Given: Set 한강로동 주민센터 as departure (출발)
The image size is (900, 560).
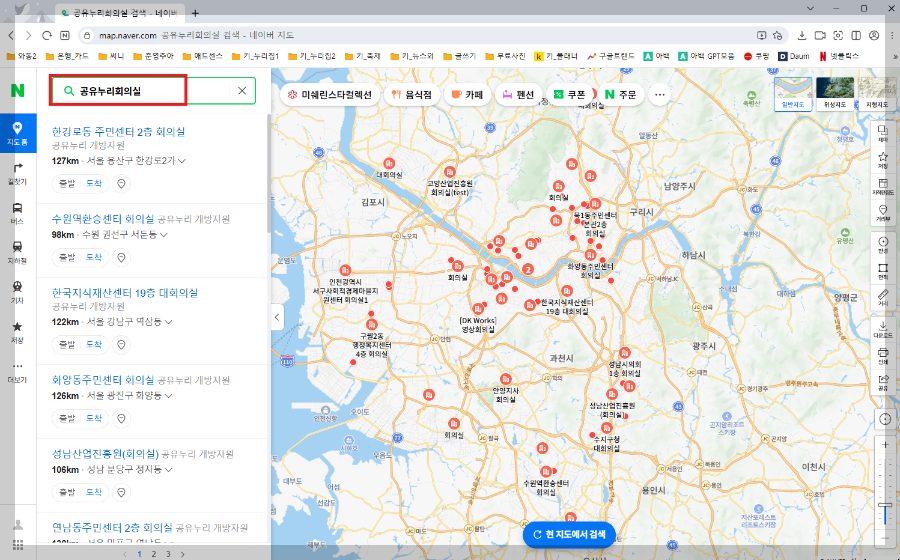Looking at the screenshot, I should tap(67, 184).
